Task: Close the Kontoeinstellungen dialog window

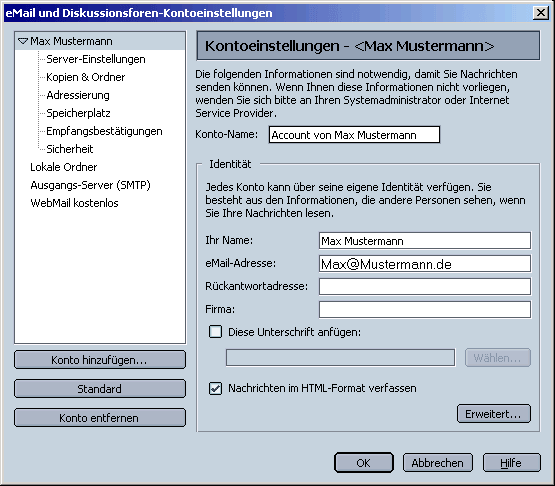Action: (541, 13)
